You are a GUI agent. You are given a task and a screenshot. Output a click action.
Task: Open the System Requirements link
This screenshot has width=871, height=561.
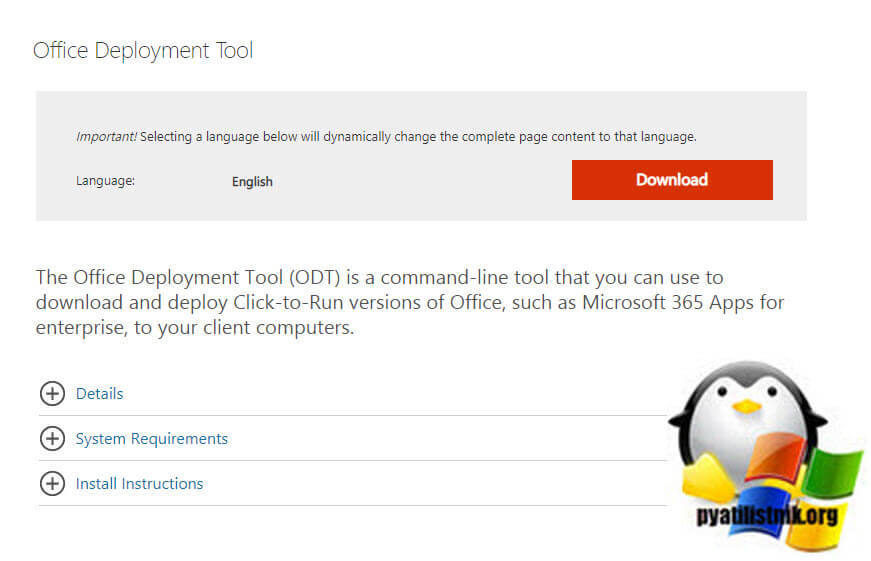[152, 439]
